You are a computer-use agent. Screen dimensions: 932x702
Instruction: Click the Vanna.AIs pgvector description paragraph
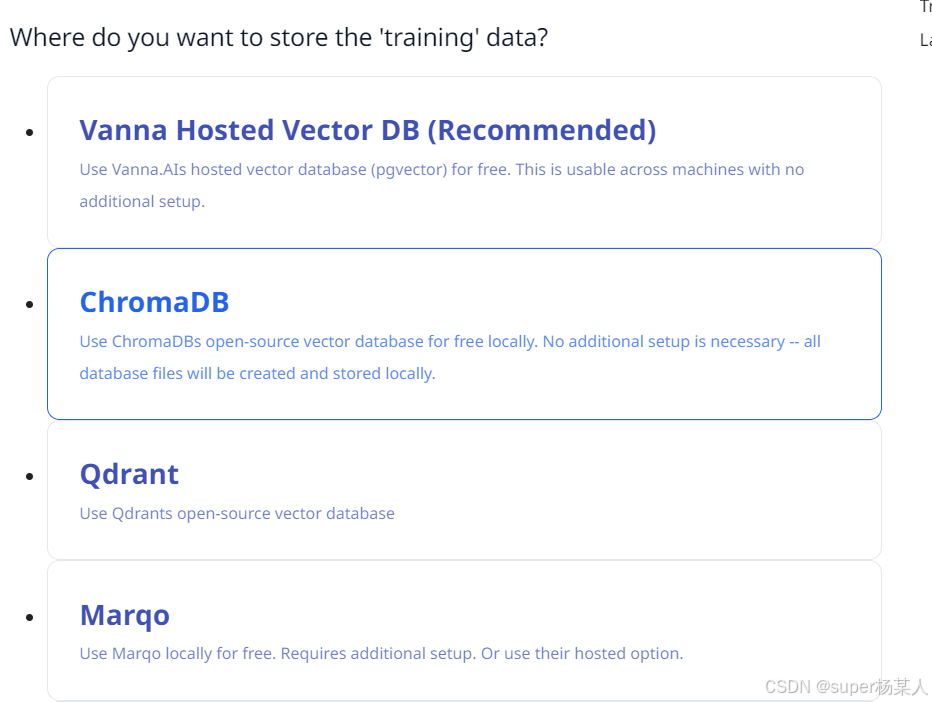click(x=441, y=170)
